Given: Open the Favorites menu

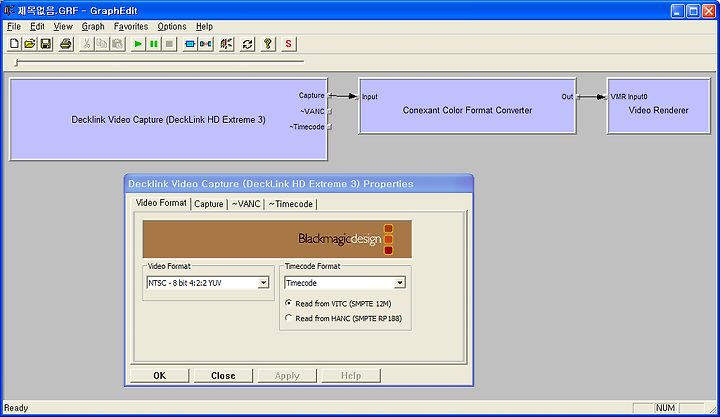Looking at the screenshot, I should (x=131, y=27).
